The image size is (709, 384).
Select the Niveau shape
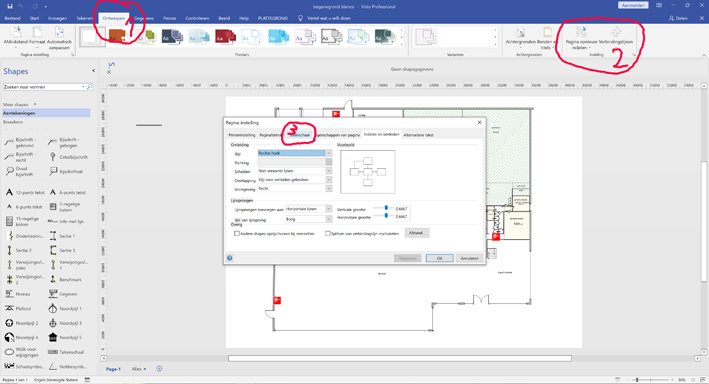(17, 294)
